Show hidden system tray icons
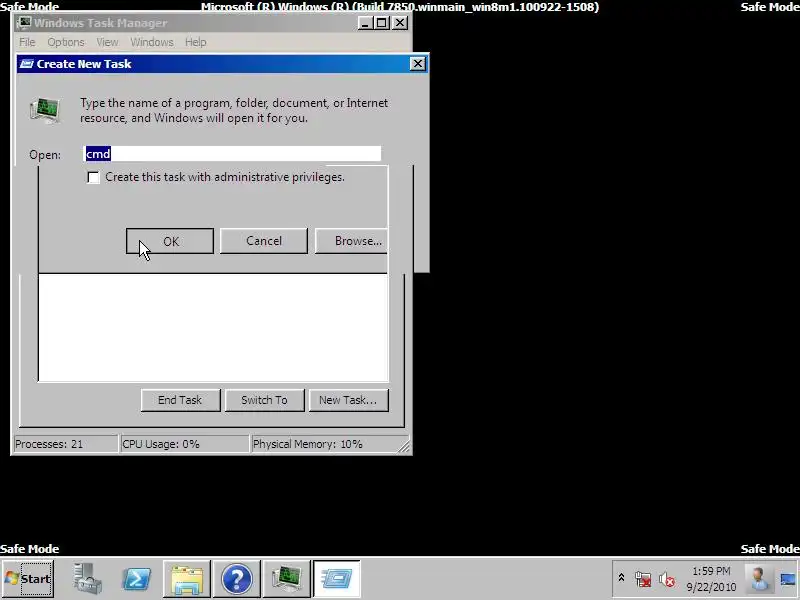Viewport: 800px width, 600px height. click(621, 578)
